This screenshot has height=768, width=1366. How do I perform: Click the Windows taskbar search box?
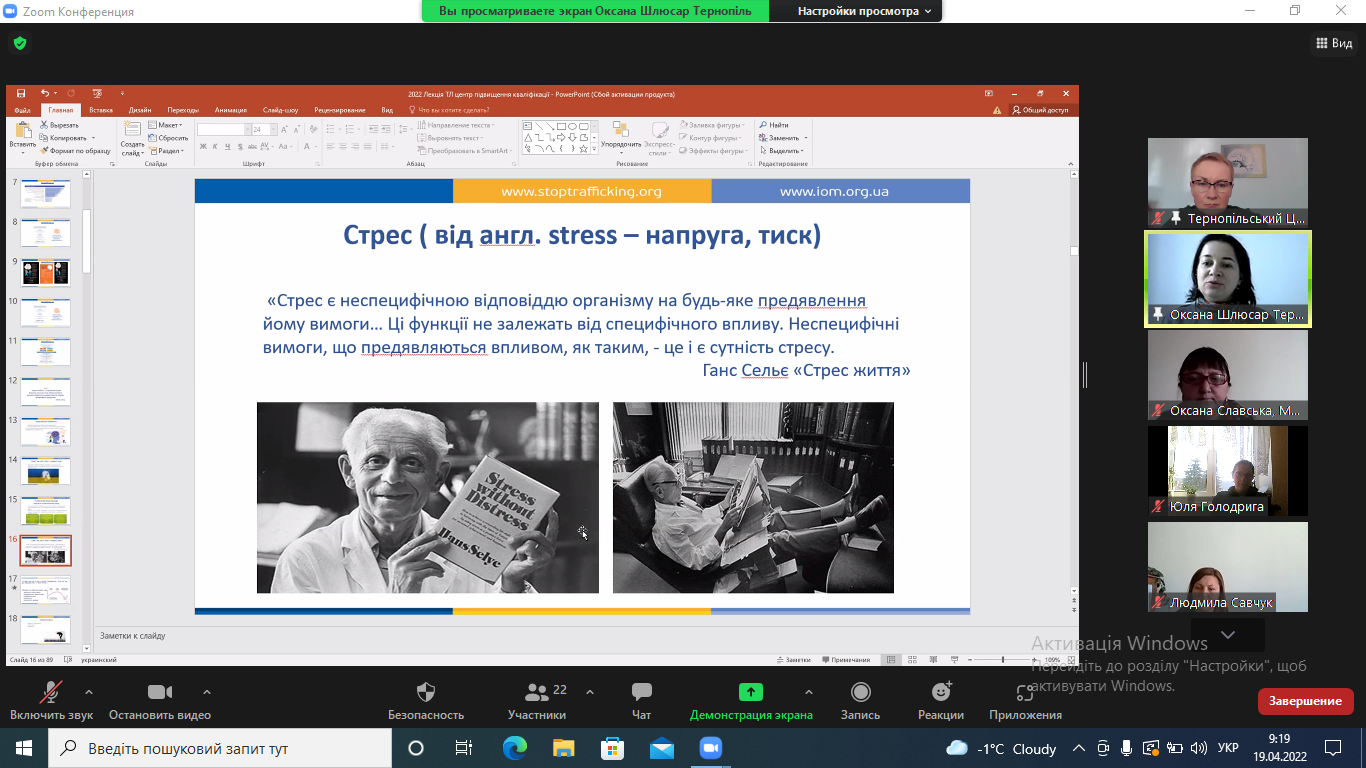(x=219, y=748)
